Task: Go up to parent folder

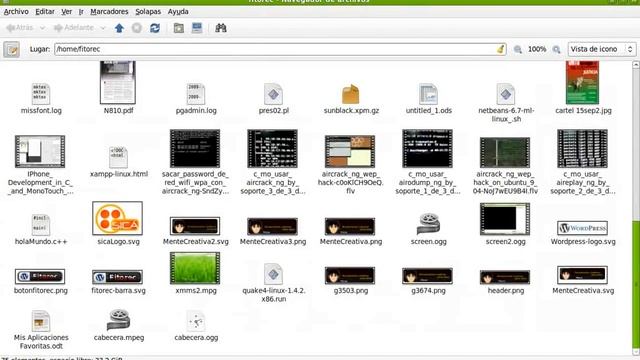Action: click(119, 28)
